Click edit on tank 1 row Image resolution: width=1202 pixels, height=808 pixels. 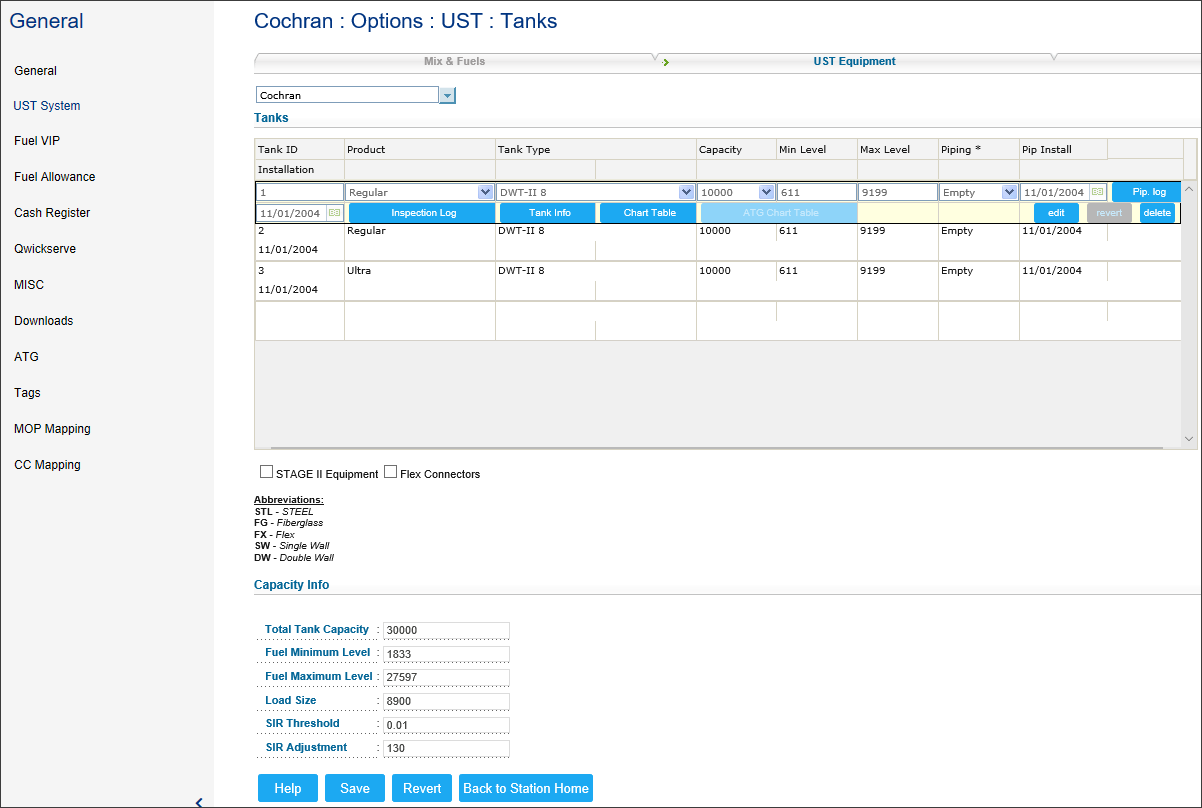click(x=1056, y=213)
